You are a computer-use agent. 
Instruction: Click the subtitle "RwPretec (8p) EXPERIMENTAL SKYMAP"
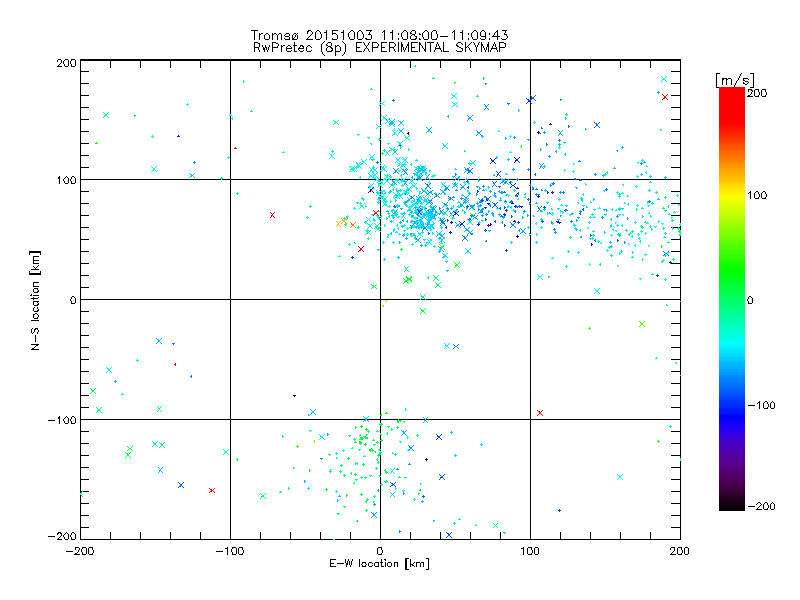[379, 48]
